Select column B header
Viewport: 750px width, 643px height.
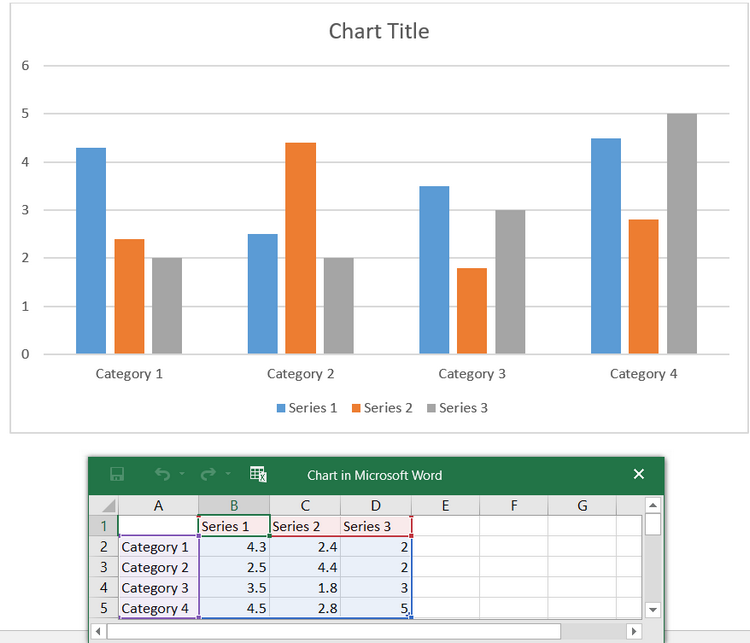pos(234,506)
